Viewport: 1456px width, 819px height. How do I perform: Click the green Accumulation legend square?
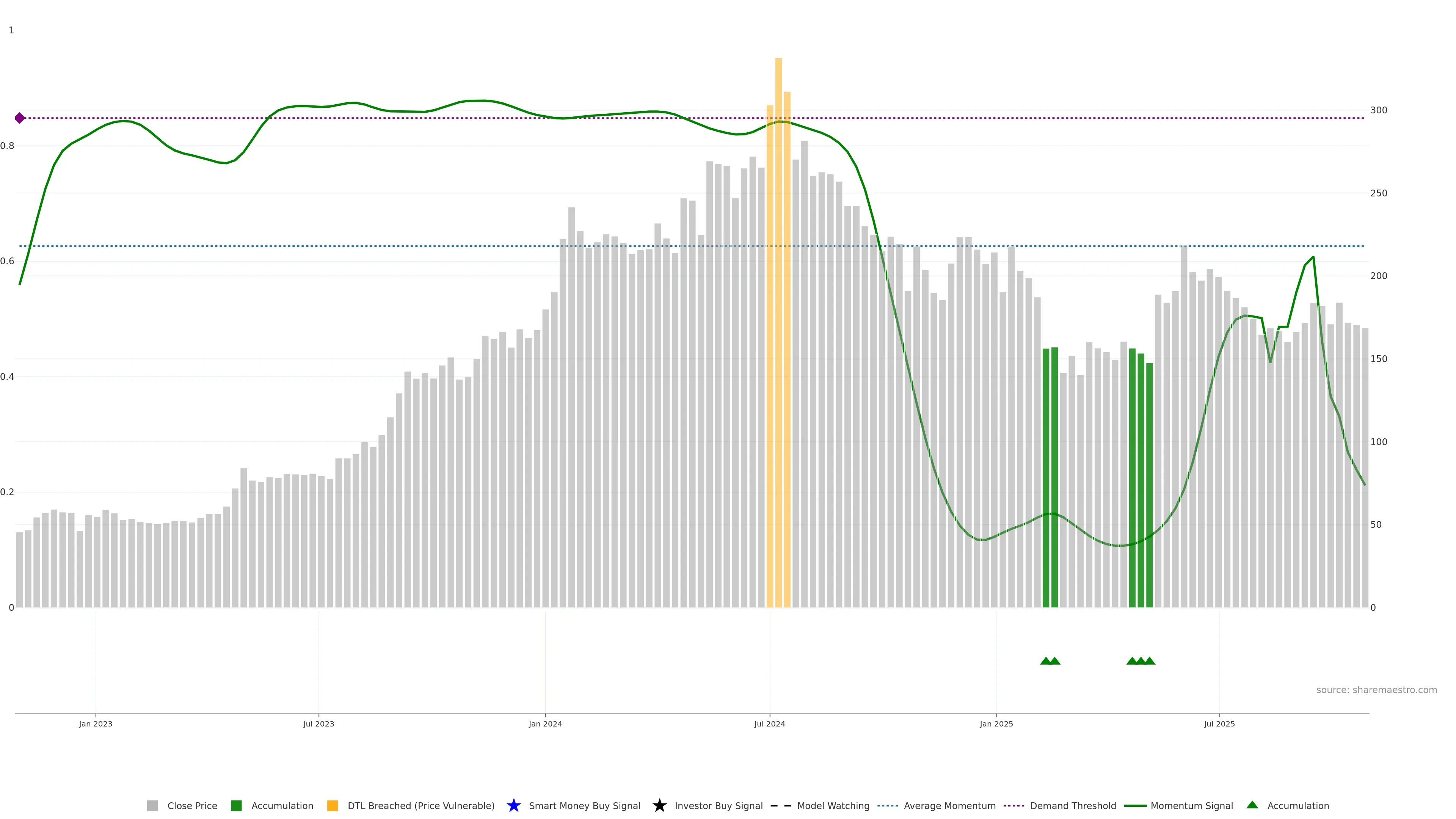[x=236, y=805]
